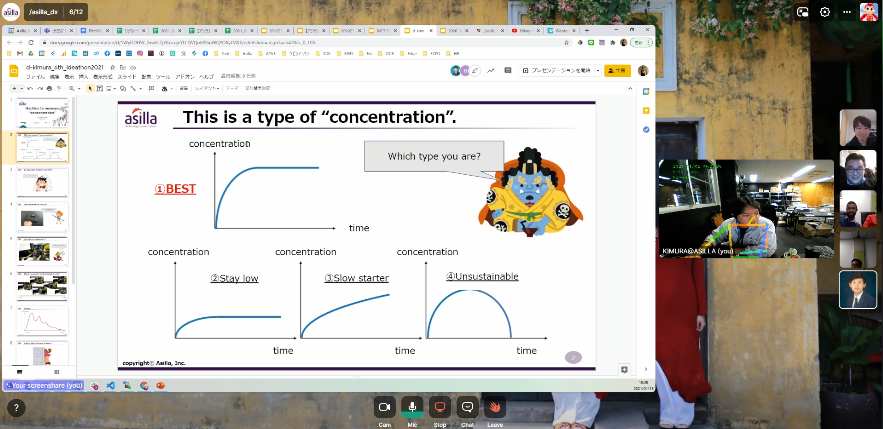Image resolution: width=883 pixels, height=429 pixels.
Task: Click the red character avatar at top-right corner
Action: pos(868,12)
